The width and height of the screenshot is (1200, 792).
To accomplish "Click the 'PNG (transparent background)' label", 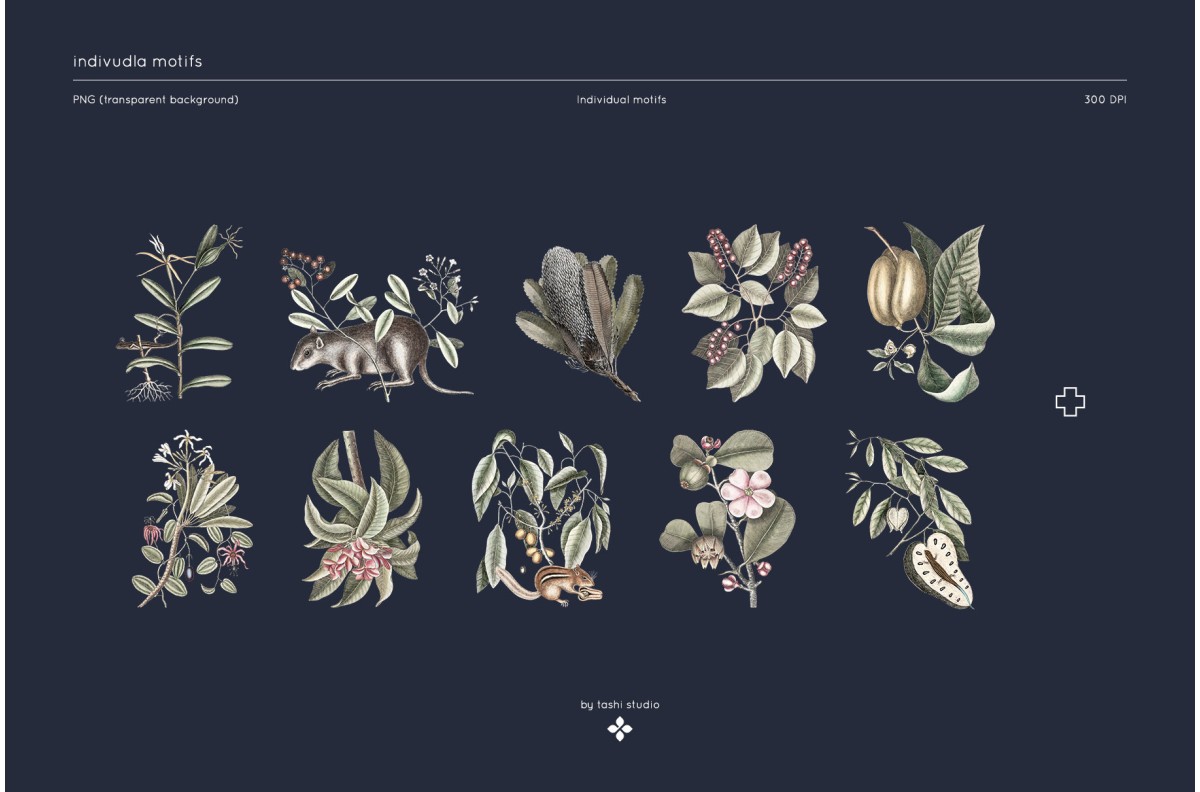I will 156,100.
